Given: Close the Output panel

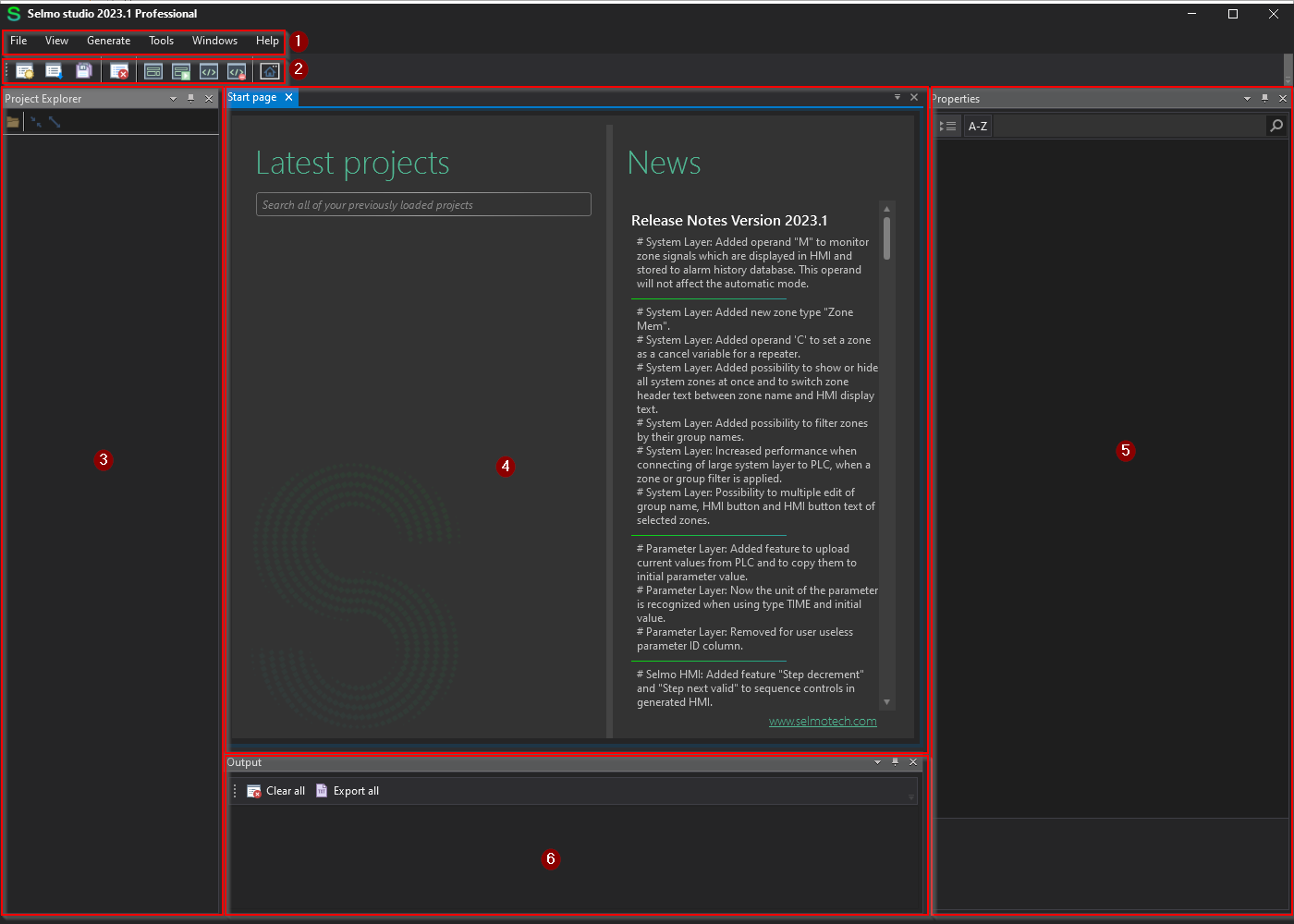Looking at the screenshot, I should [913, 762].
